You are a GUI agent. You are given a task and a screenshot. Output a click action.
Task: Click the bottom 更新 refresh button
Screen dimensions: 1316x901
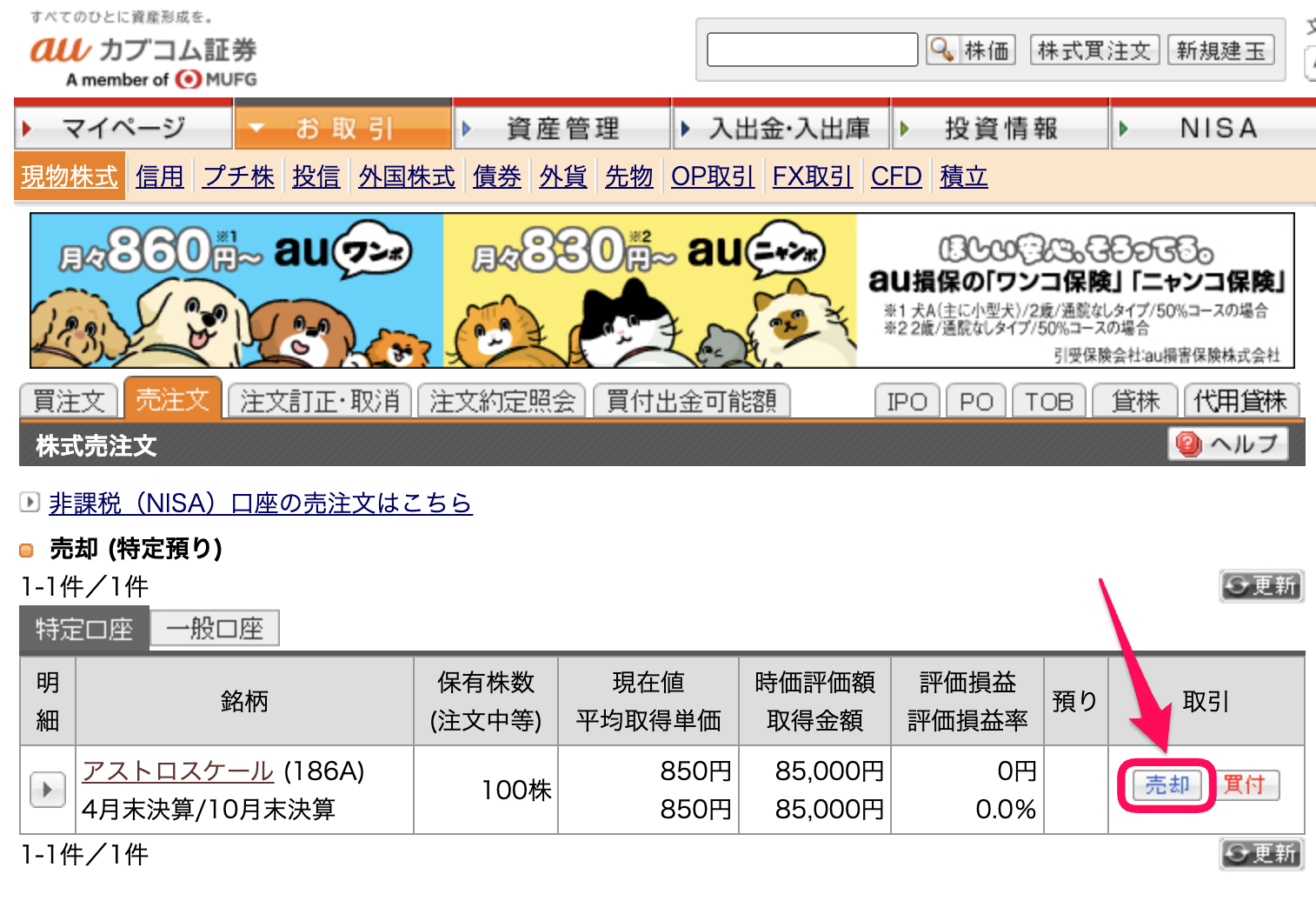coord(1262,854)
